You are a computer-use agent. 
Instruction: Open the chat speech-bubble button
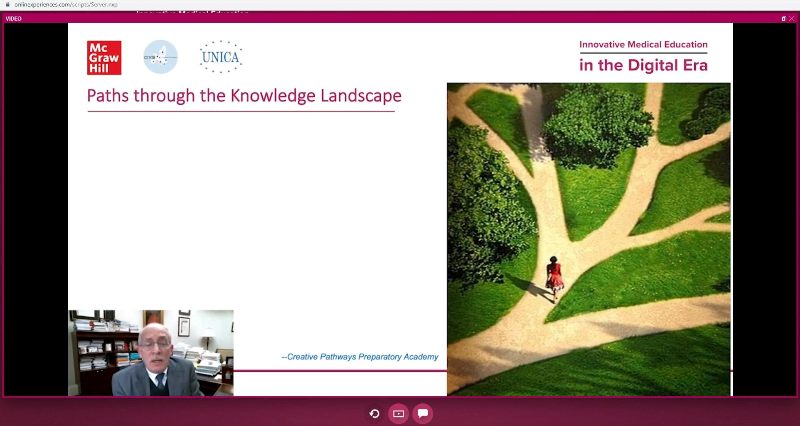pyautogui.click(x=423, y=414)
